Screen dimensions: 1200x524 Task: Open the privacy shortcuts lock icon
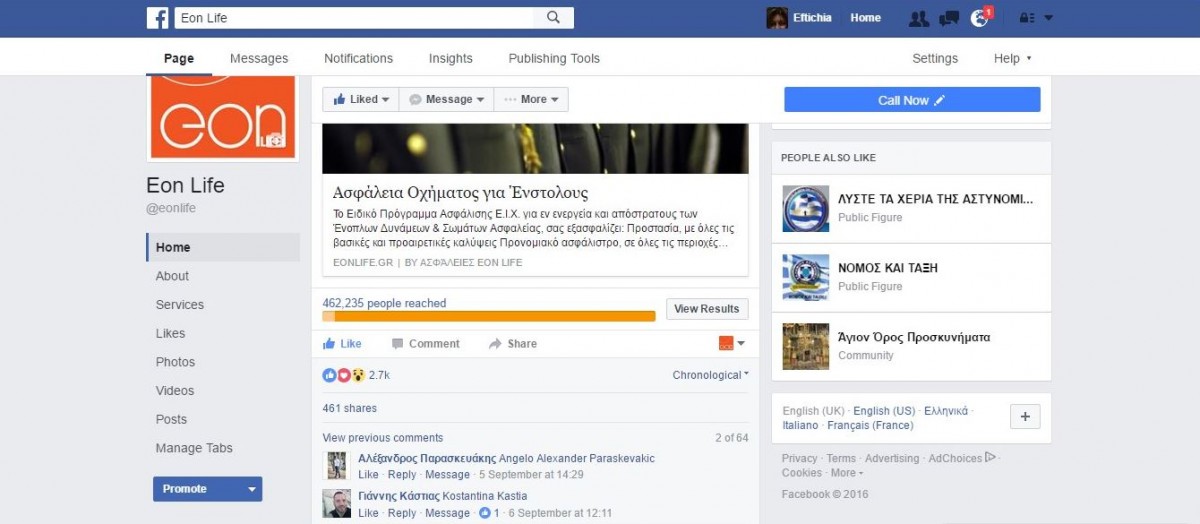(1026, 18)
